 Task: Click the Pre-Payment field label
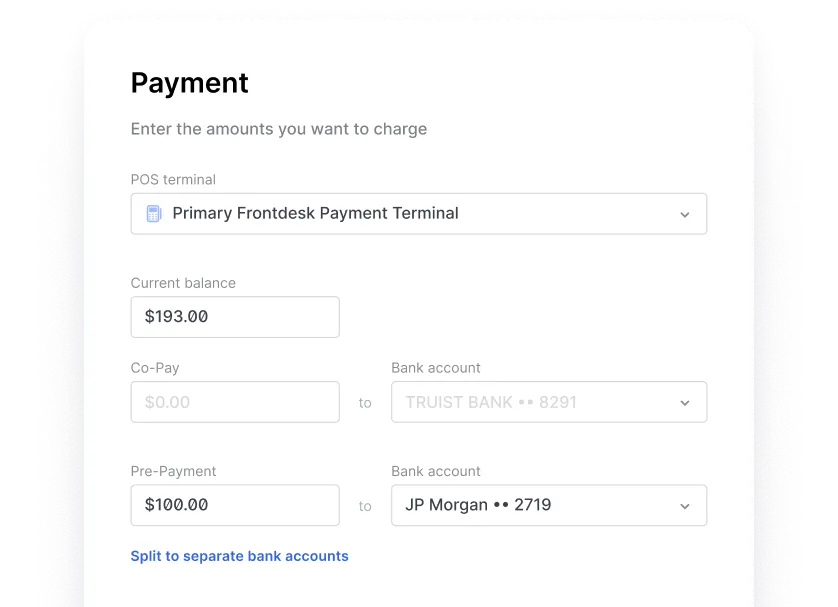coord(173,471)
